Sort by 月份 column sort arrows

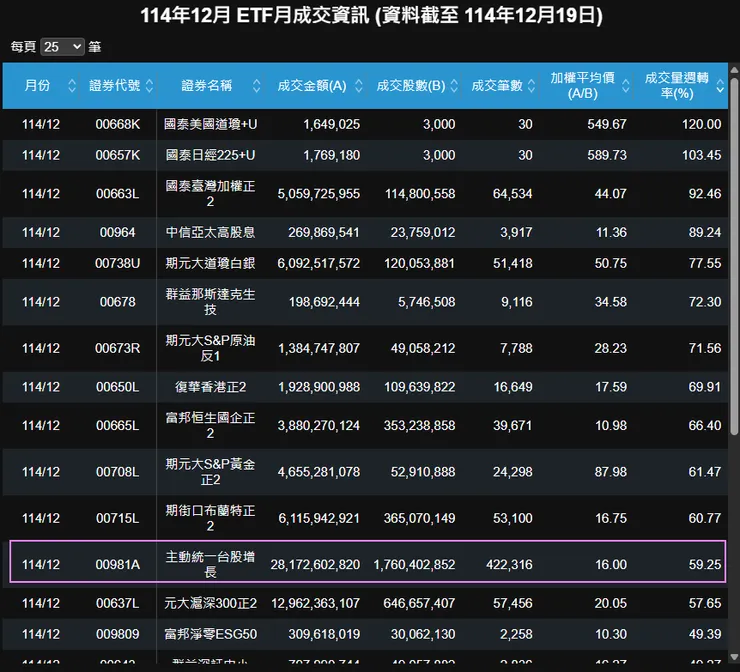coord(72,85)
